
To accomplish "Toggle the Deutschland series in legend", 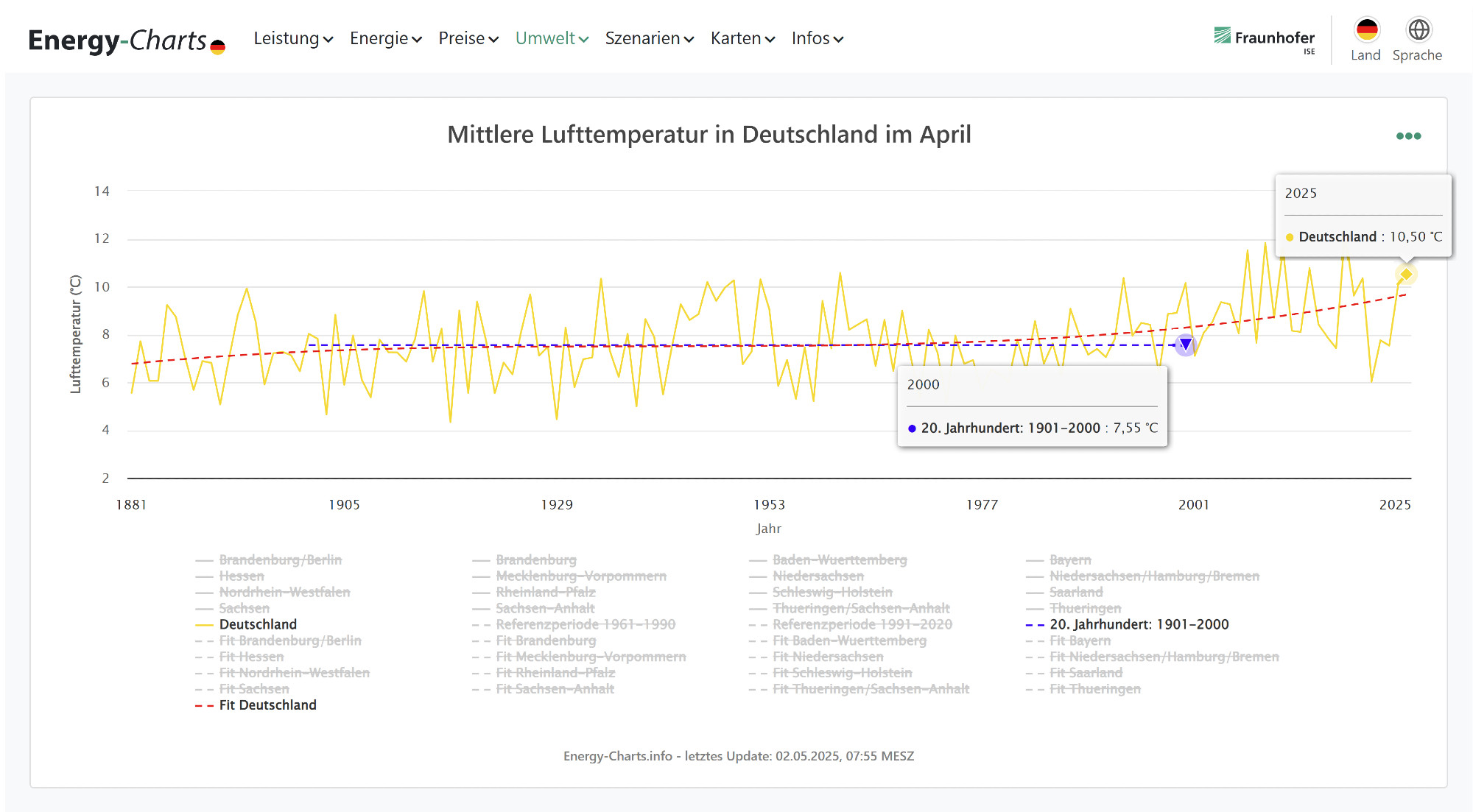I will point(246,624).
